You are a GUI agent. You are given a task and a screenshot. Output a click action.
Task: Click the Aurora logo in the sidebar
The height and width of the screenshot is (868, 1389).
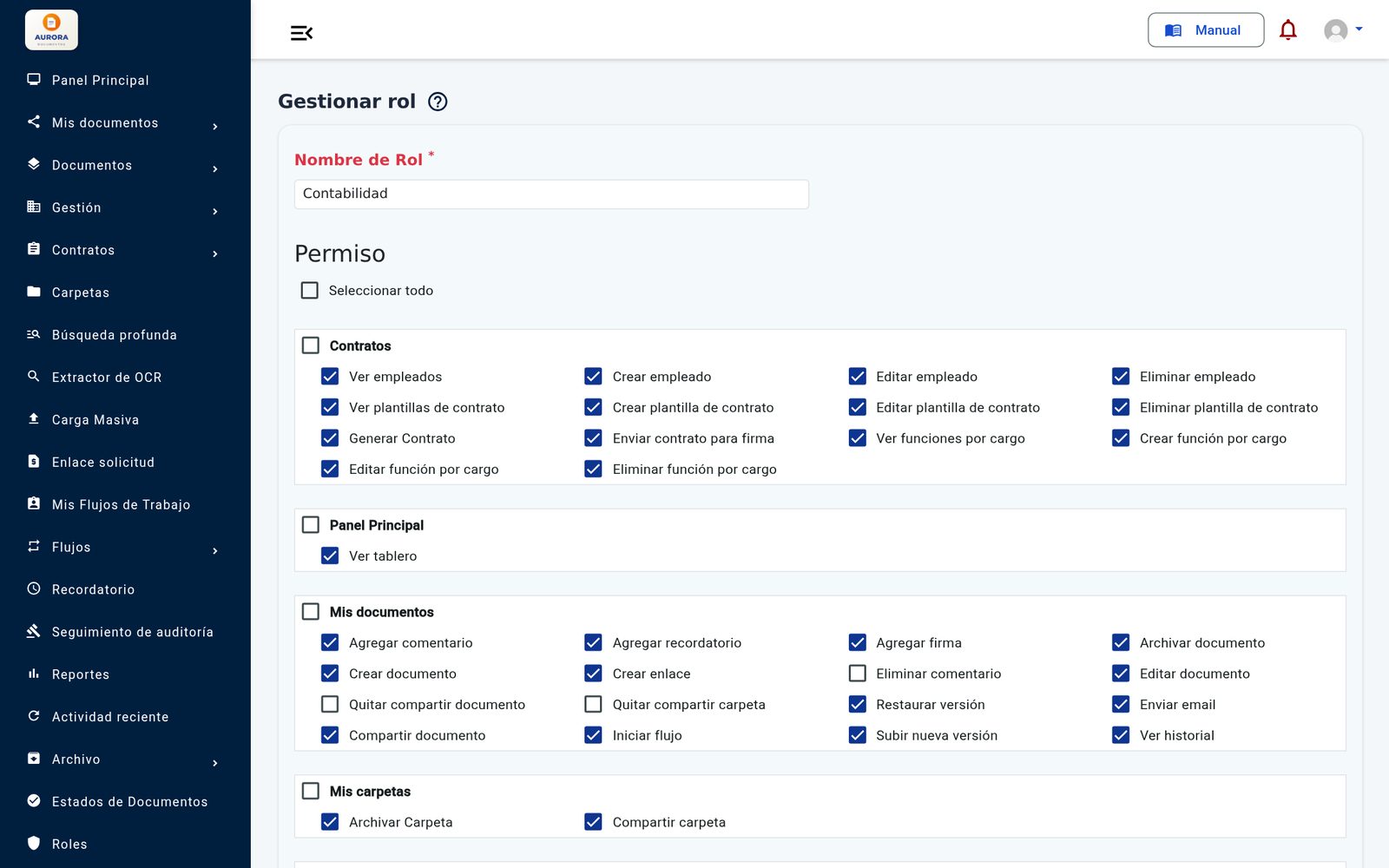51,30
